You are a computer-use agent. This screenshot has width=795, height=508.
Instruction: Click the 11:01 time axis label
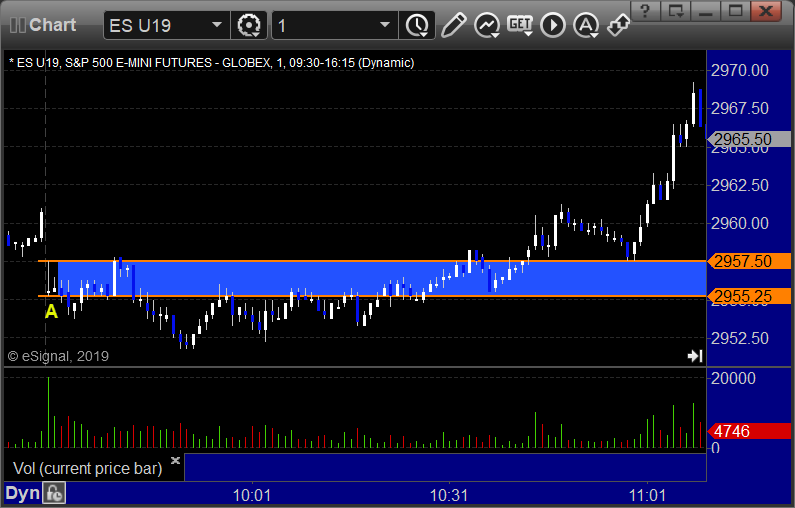(x=647, y=495)
